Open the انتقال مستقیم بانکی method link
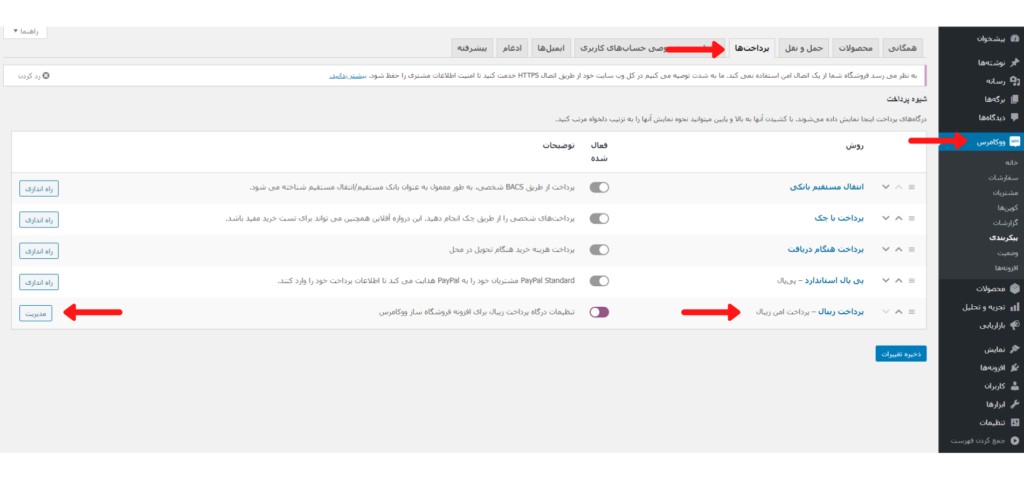Viewport: 1024px width, 496px height. tap(826, 187)
